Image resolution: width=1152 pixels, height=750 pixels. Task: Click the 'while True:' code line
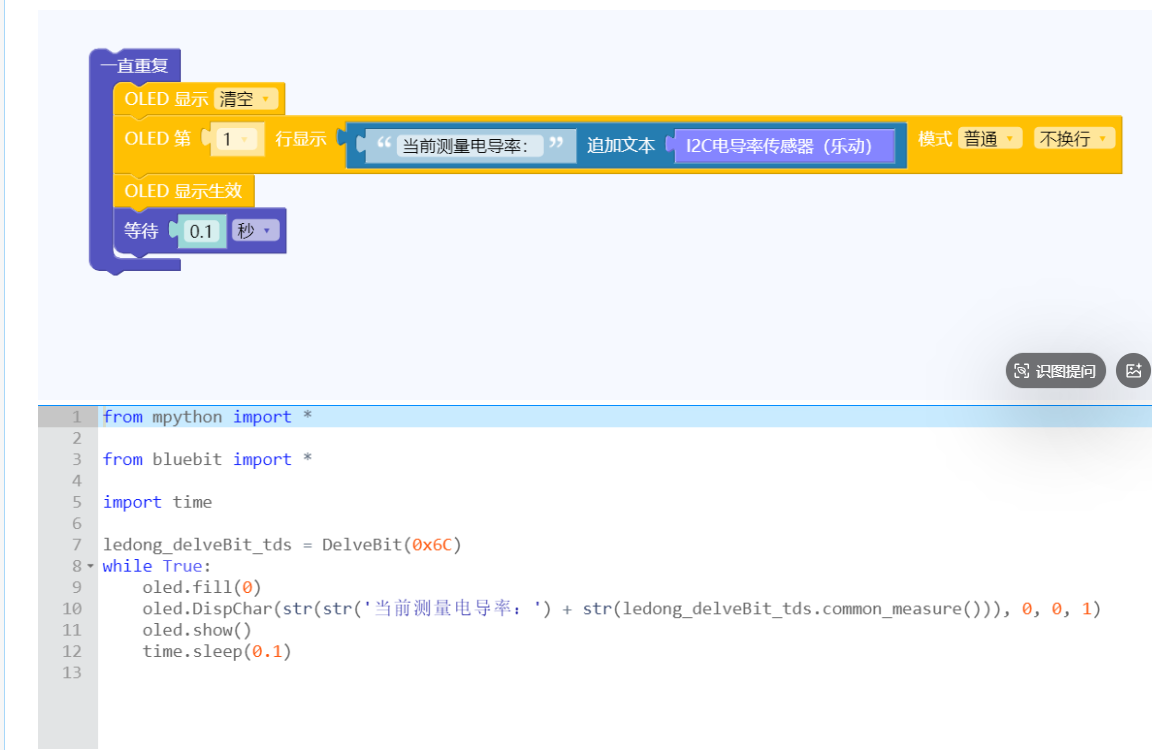click(156, 566)
